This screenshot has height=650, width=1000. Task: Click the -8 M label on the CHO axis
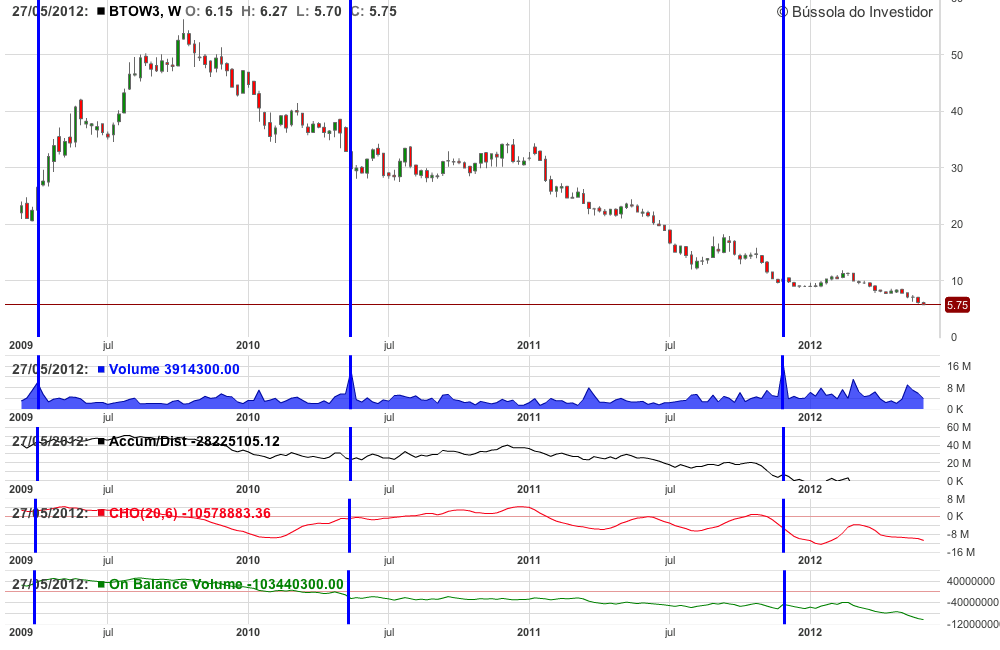pyautogui.click(x=958, y=535)
